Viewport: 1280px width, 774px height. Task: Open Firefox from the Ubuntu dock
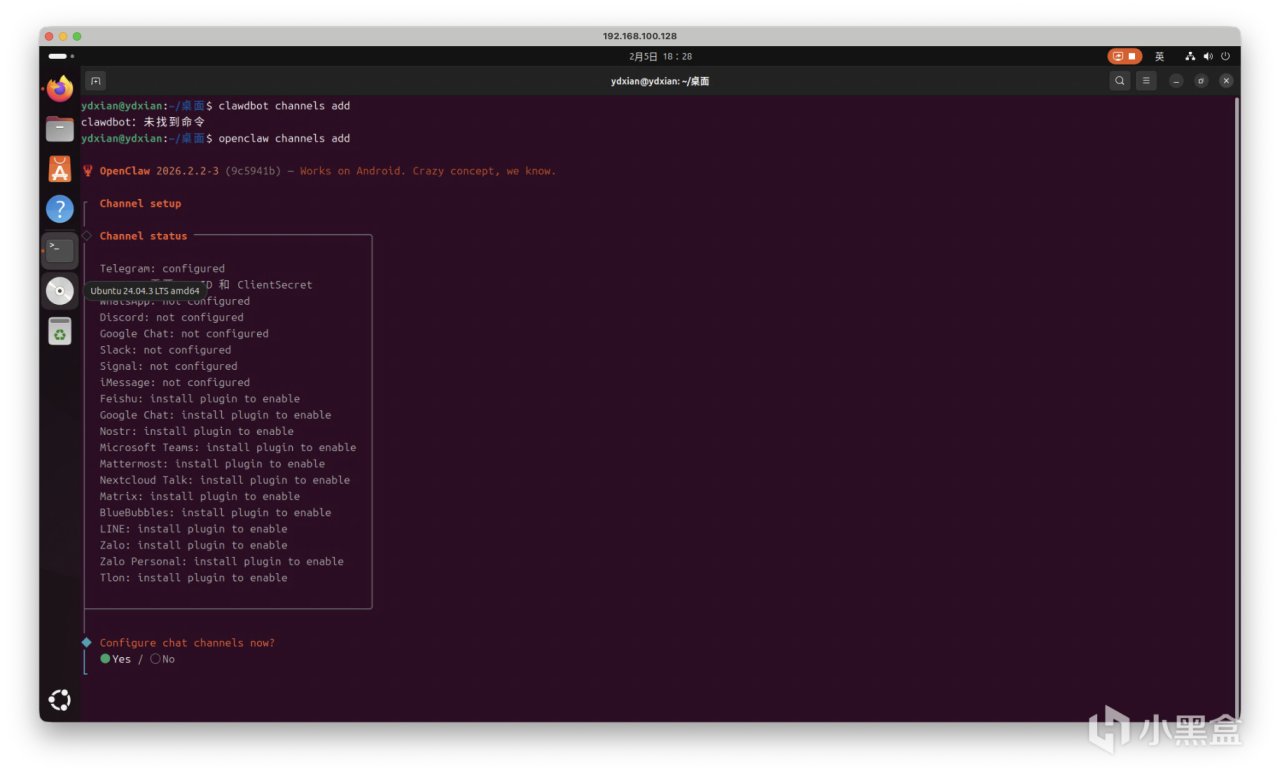pos(60,89)
